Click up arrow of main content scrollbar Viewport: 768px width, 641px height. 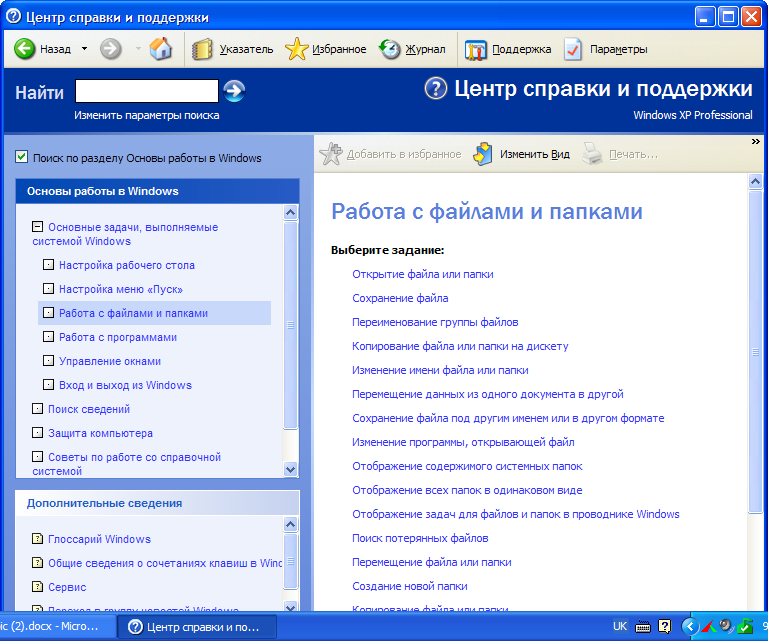[755, 182]
